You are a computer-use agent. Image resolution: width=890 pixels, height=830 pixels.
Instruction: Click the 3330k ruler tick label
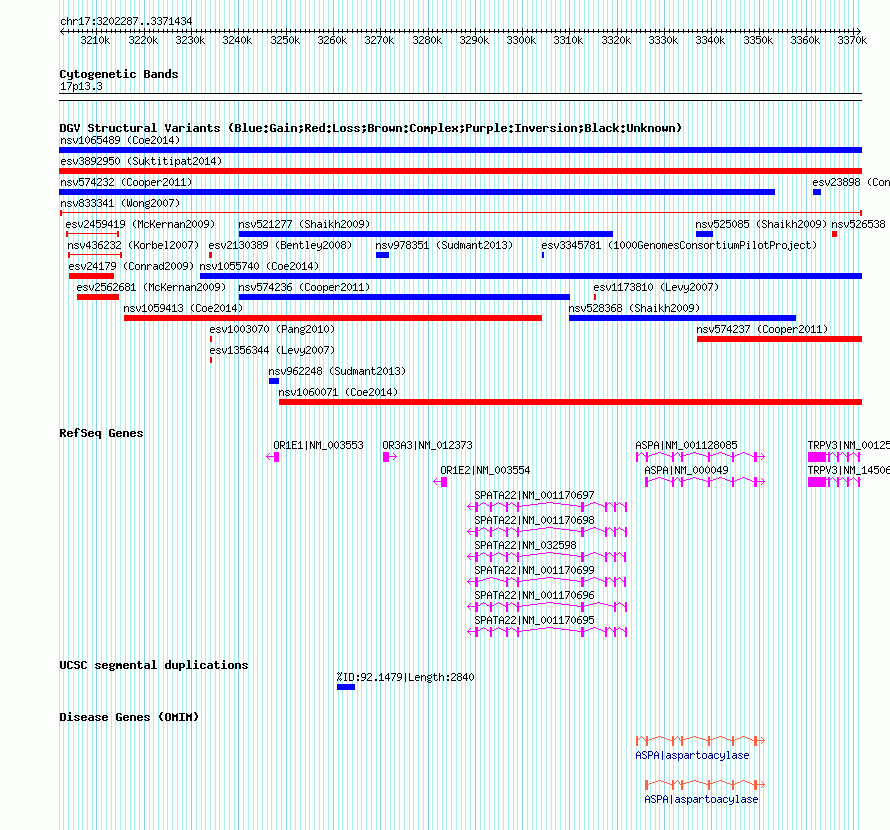click(663, 40)
